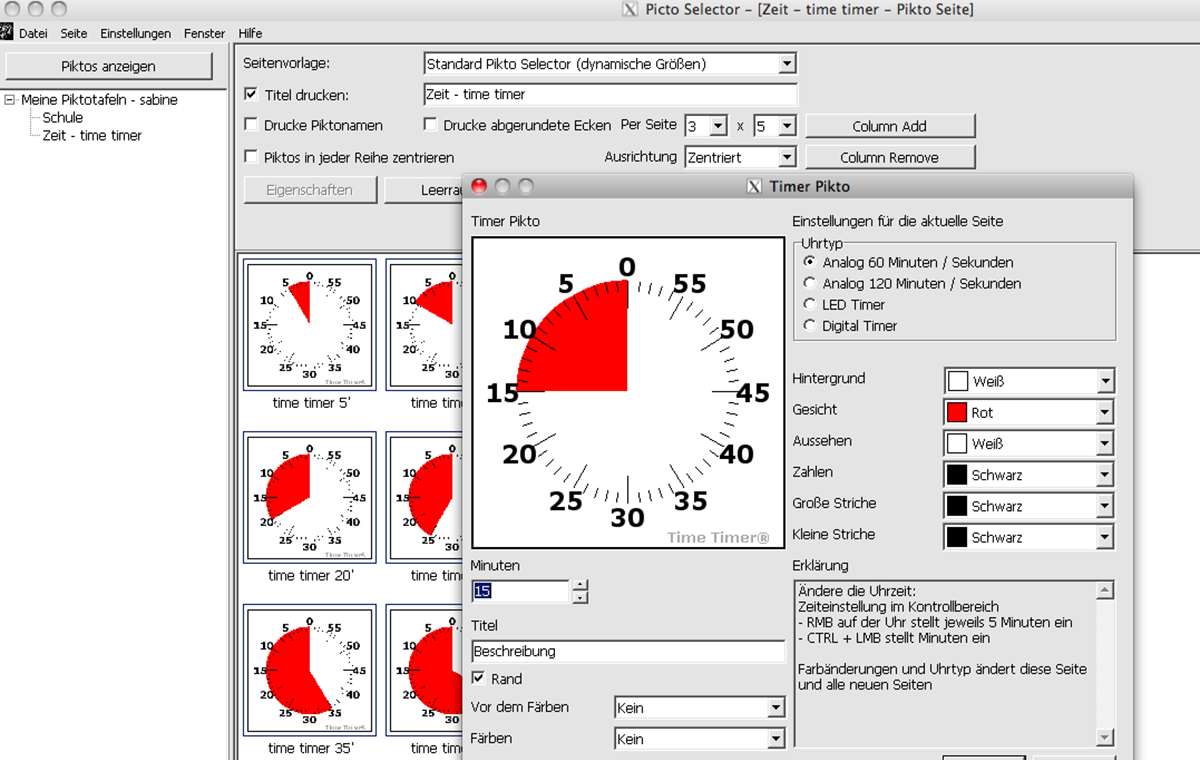Enable Drucke Piktonamen checkbox
Image resolution: width=1200 pixels, height=760 pixels.
click(x=252, y=126)
